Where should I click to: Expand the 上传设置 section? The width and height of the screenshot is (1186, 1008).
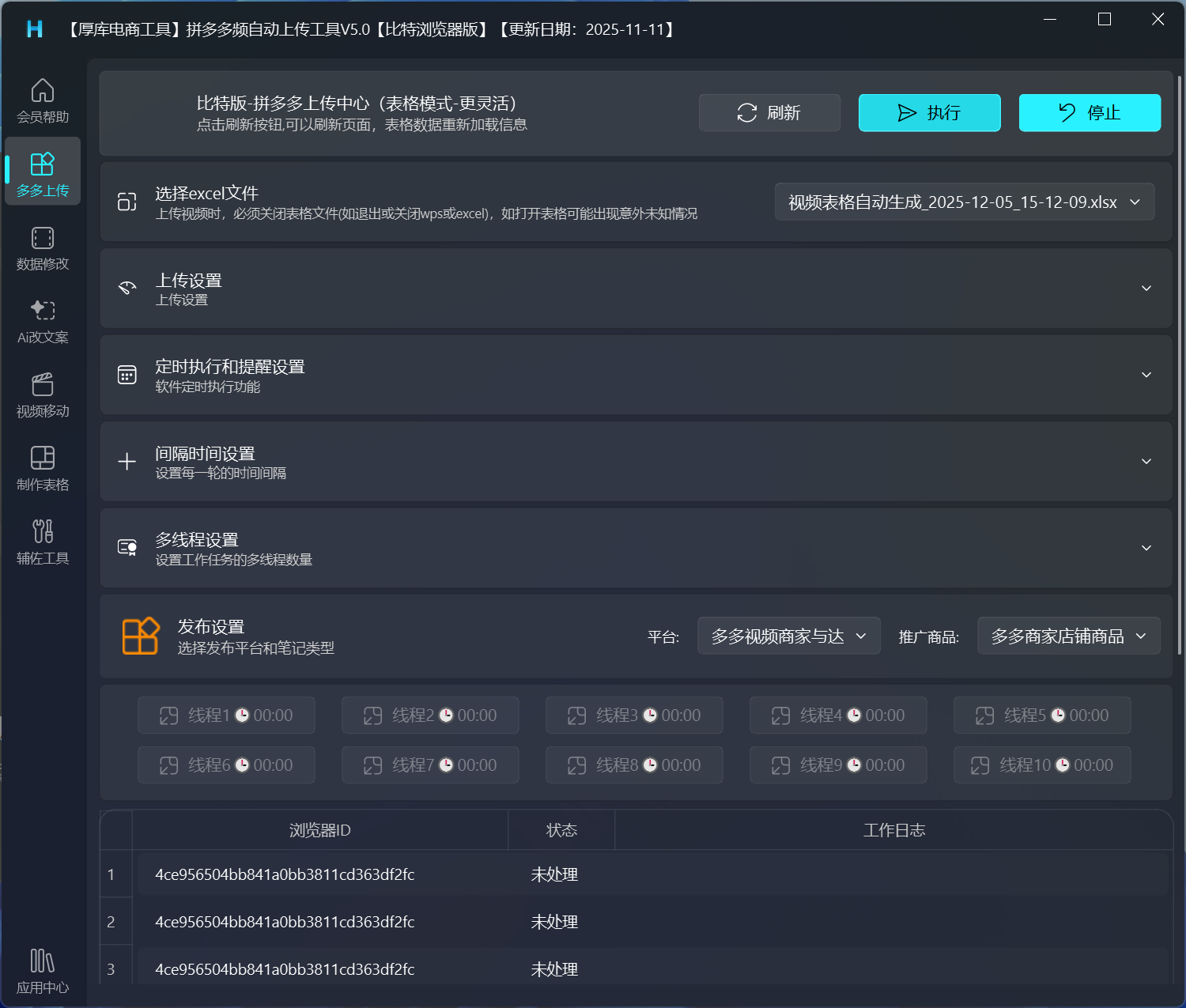(1146, 289)
